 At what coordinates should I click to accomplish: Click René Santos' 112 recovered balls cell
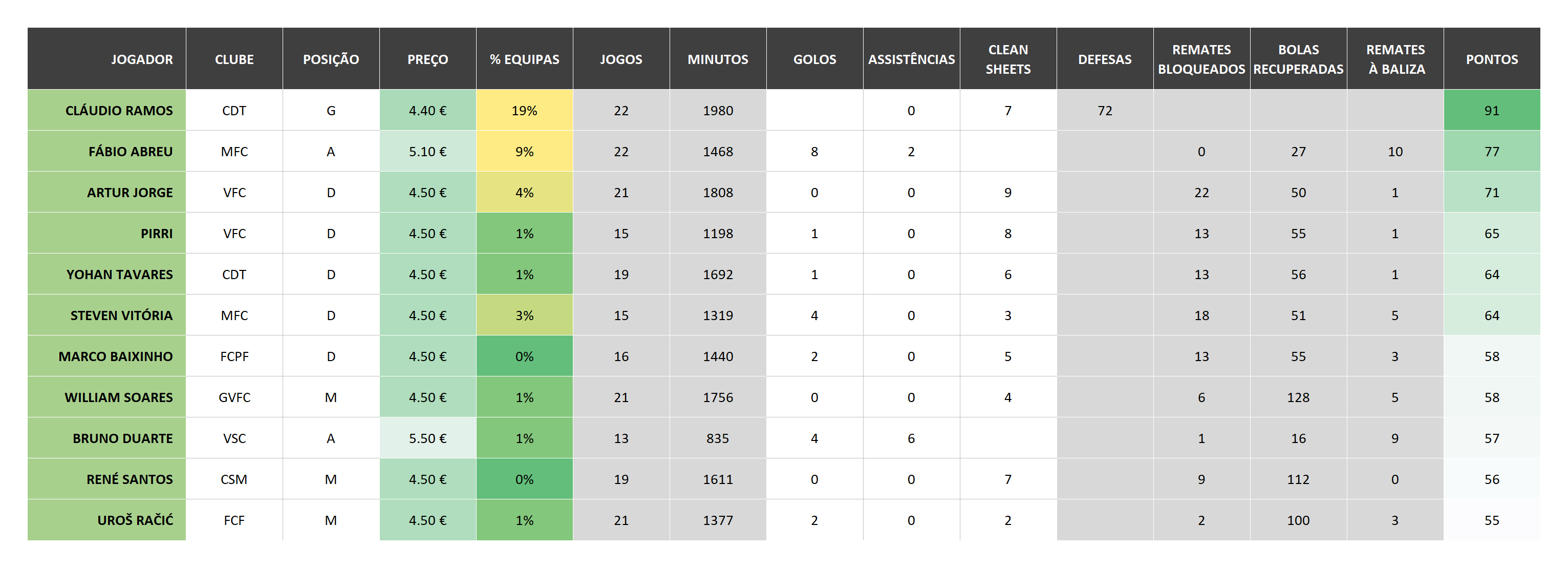tap(1298, 479)
